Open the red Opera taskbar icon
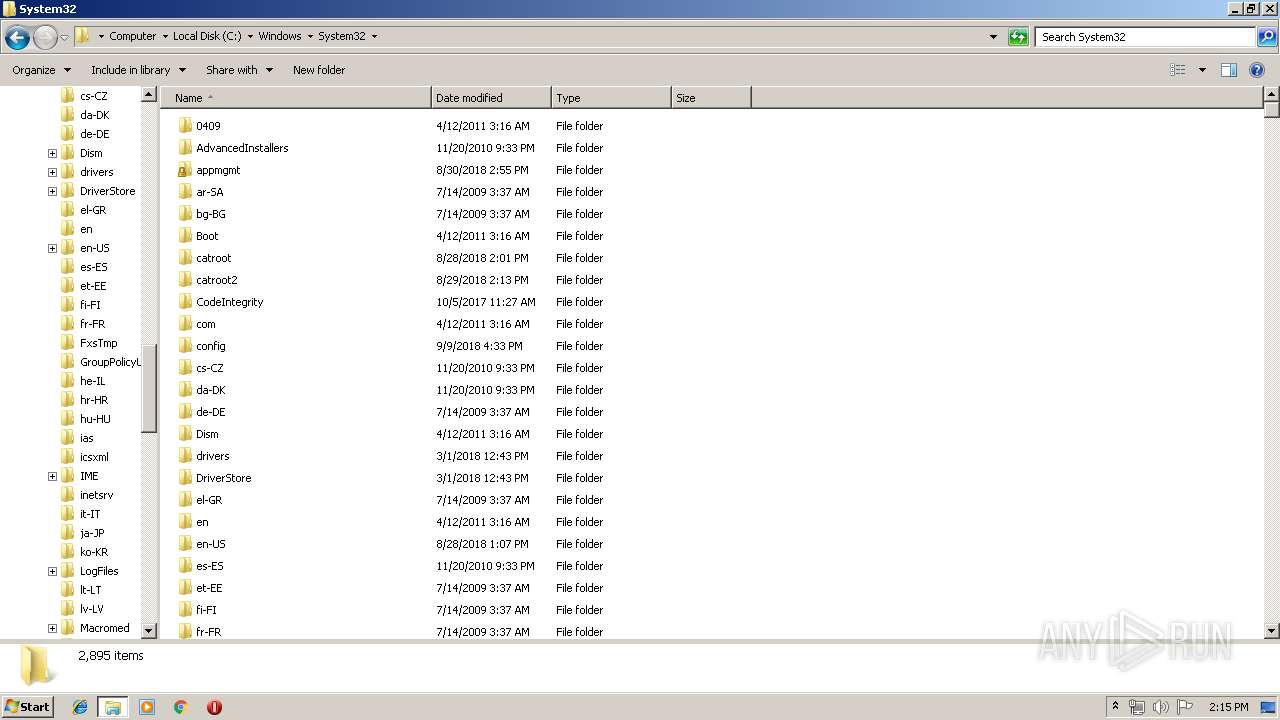The width and height of the screenshot is (1280, 720). click(x=214, y=707)
